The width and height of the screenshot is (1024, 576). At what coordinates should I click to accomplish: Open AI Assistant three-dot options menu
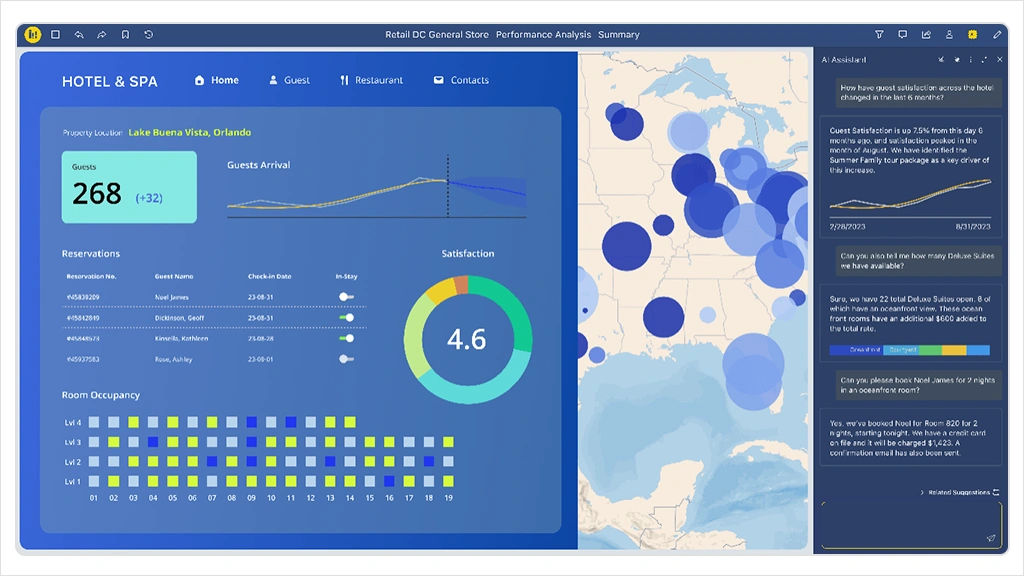(x=970, y=60)
